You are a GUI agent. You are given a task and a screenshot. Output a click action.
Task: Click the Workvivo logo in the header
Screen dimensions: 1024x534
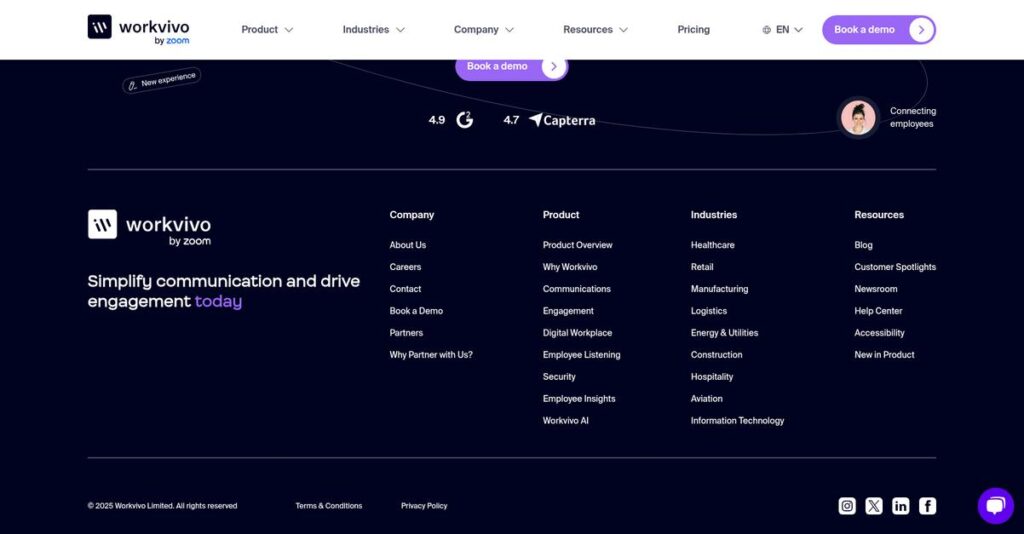tap(138, 29)
